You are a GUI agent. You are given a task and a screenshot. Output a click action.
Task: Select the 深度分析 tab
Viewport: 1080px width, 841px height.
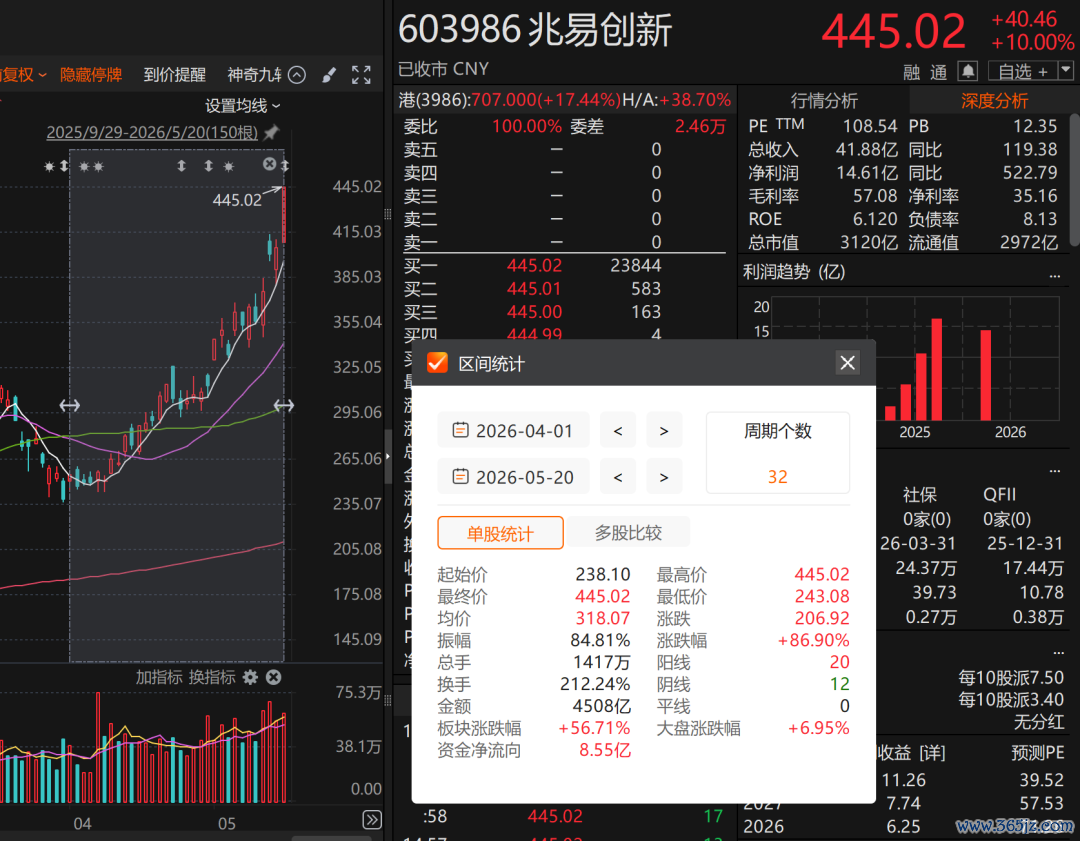pos(994,101)
